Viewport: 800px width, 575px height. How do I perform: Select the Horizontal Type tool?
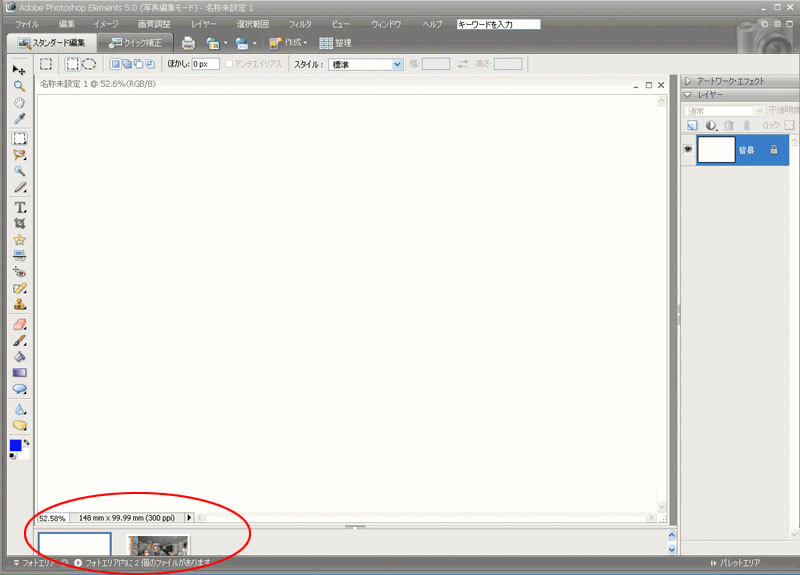click(x=19, y=206)
